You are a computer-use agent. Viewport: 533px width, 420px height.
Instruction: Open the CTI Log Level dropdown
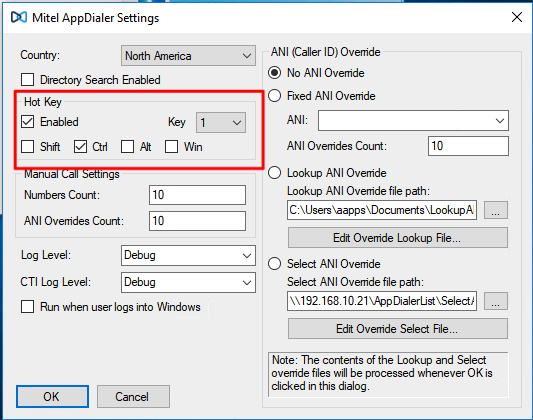(x=188, y=282)
